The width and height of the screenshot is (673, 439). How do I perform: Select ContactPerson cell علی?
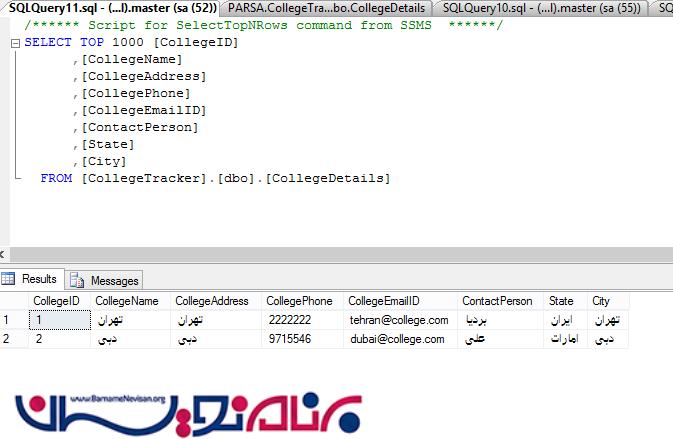(x=501, y=339)
